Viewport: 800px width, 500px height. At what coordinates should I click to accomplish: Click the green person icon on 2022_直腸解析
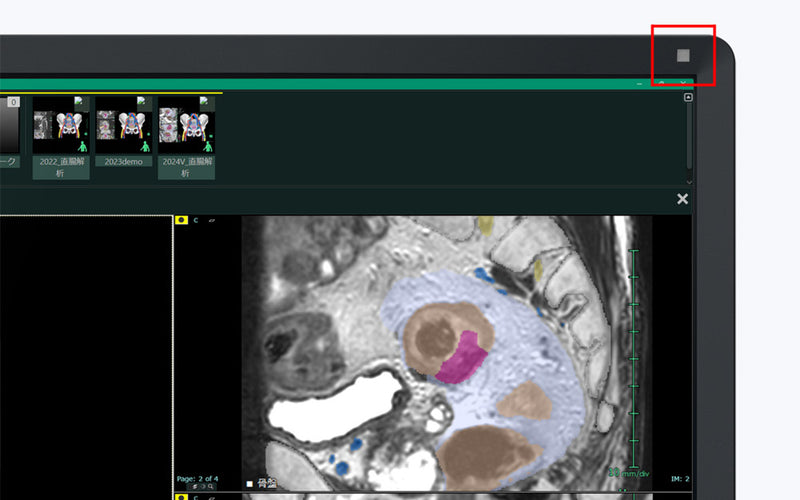coord(82,146)
